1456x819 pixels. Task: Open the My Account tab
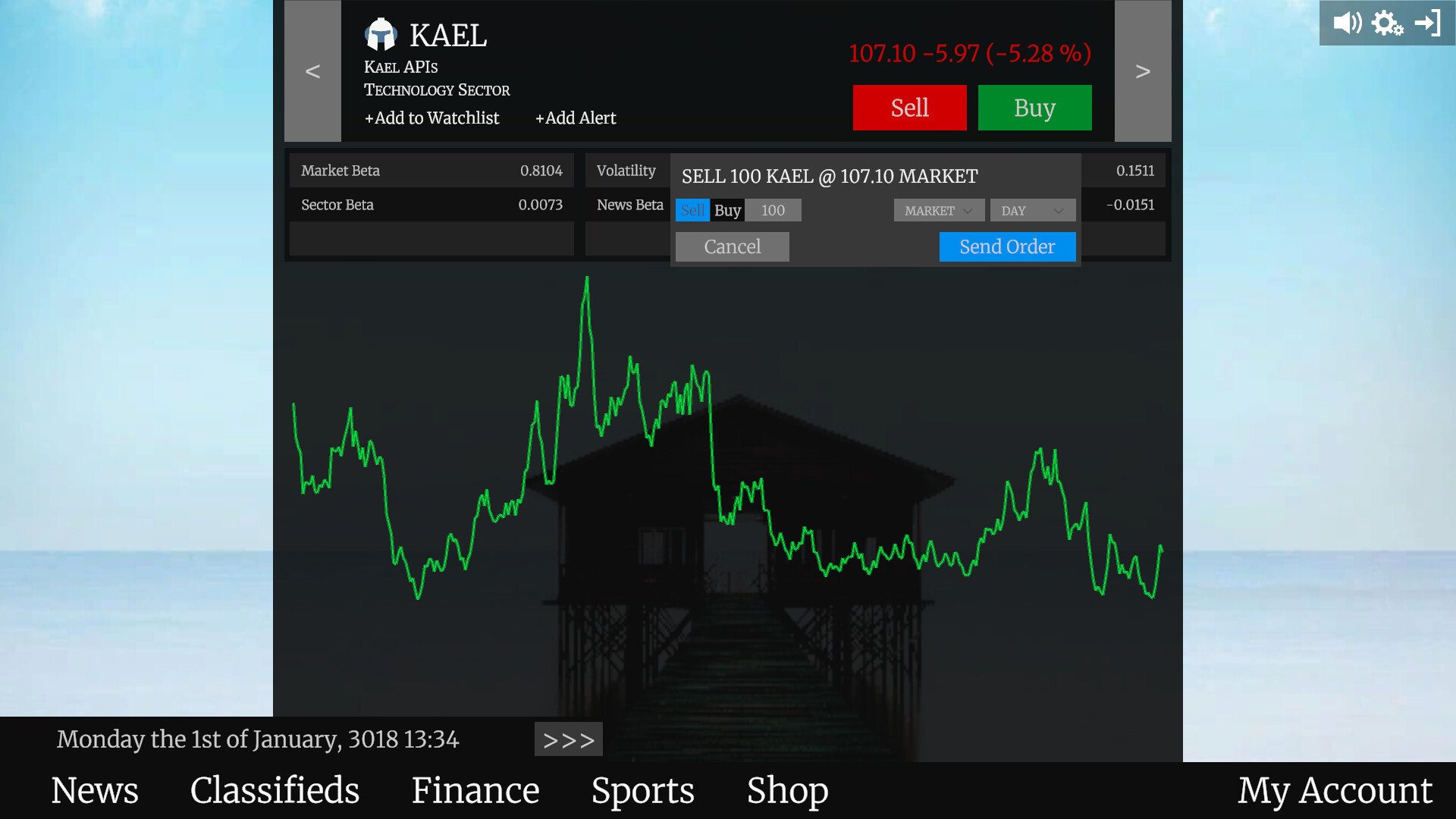(1335, 790)
